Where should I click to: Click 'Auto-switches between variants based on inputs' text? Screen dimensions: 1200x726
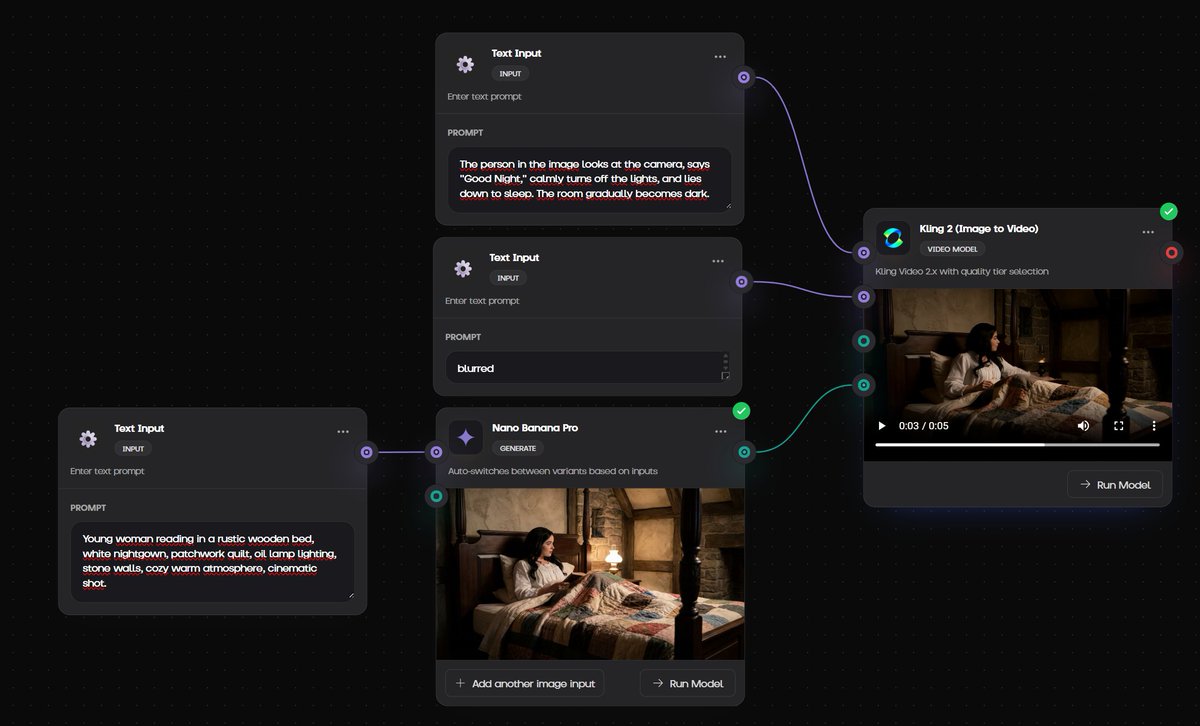552,471
